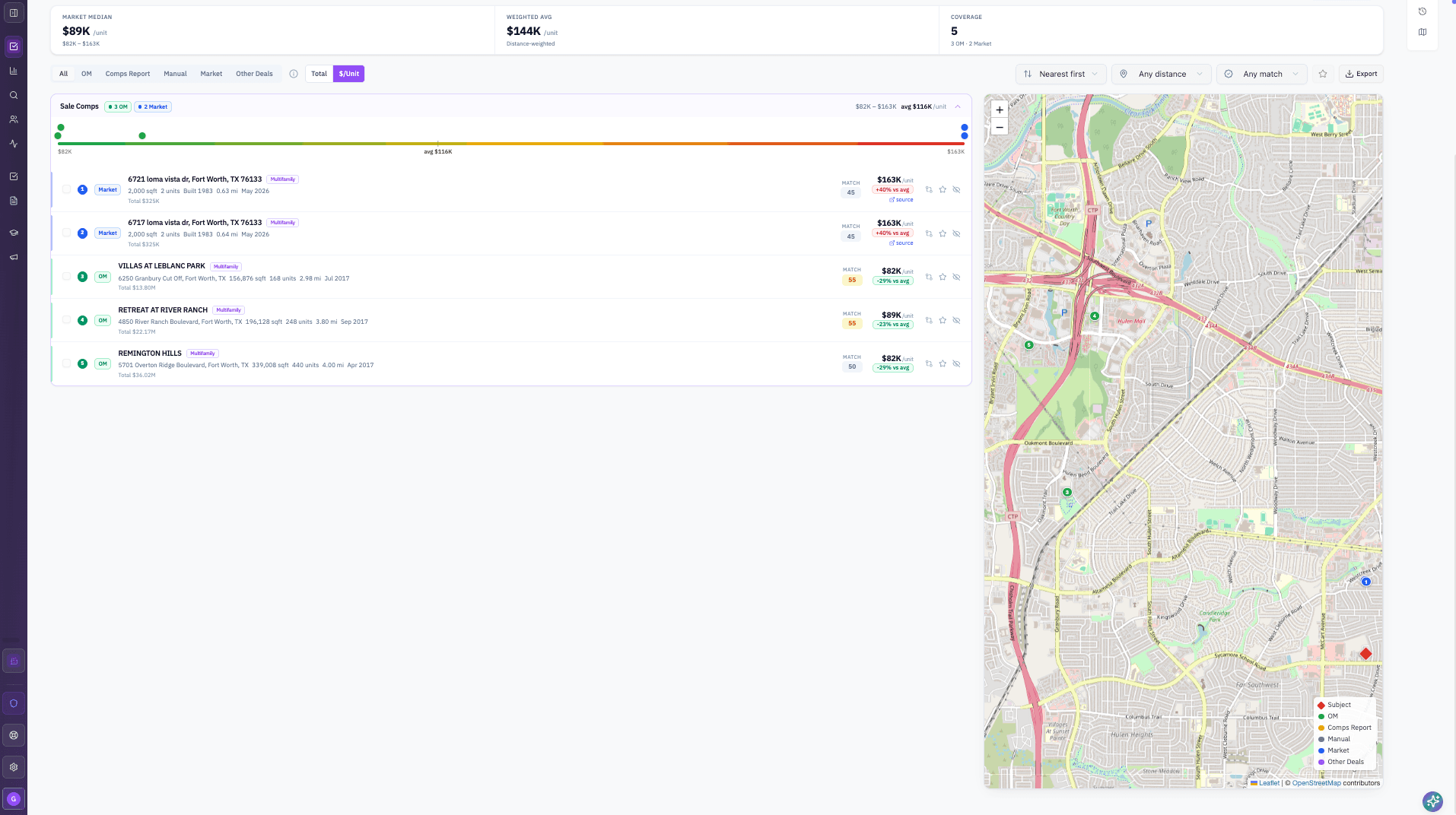This screenshot has width=1456, height=815.
Task: Open the user avatar G in sidebar
Action: point(14,799)
